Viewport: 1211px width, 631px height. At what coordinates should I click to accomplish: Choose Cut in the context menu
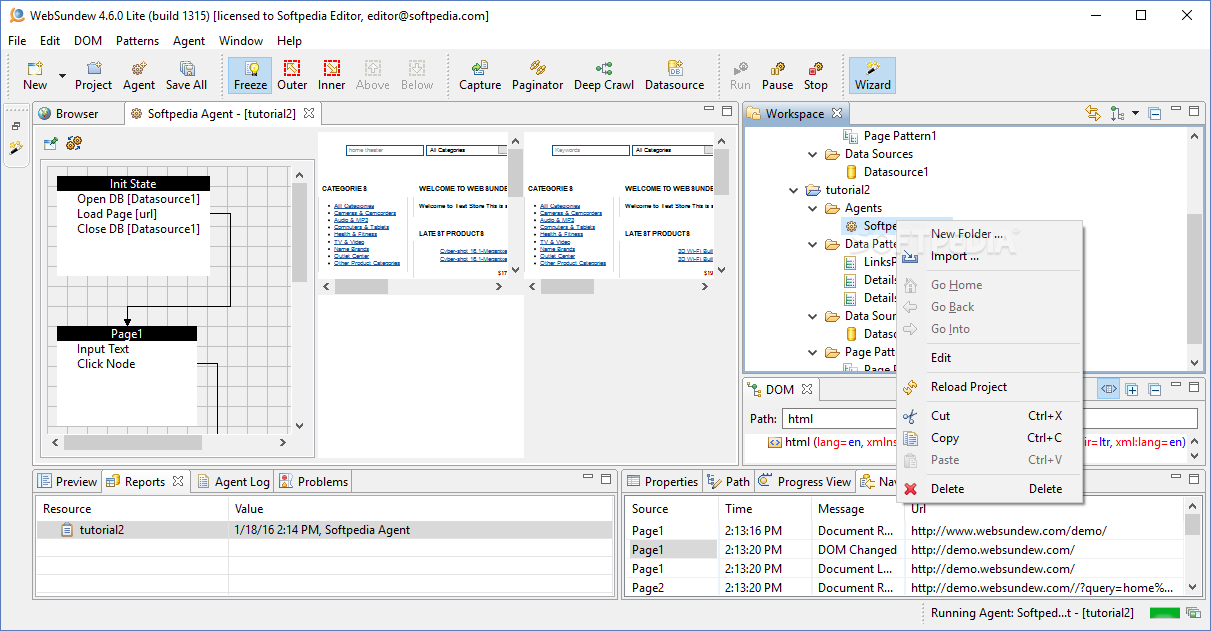(x=989, y=416)
